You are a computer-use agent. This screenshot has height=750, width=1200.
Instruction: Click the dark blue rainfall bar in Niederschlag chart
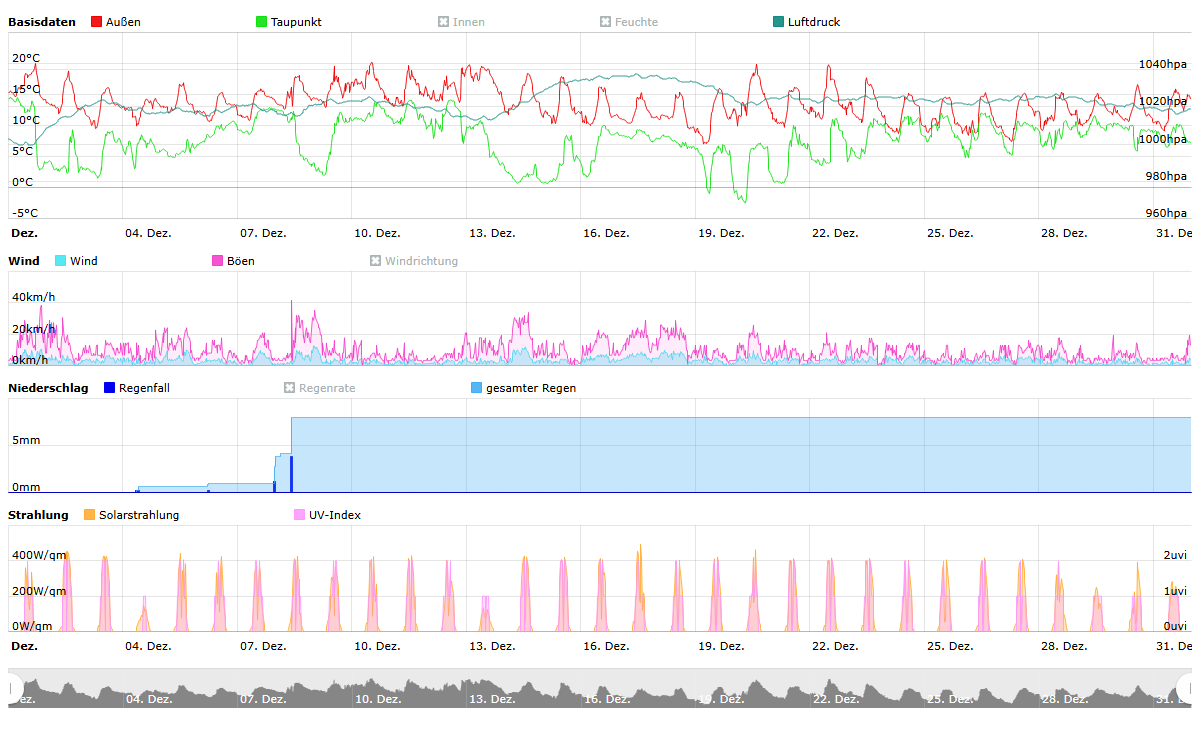(291, 474)
